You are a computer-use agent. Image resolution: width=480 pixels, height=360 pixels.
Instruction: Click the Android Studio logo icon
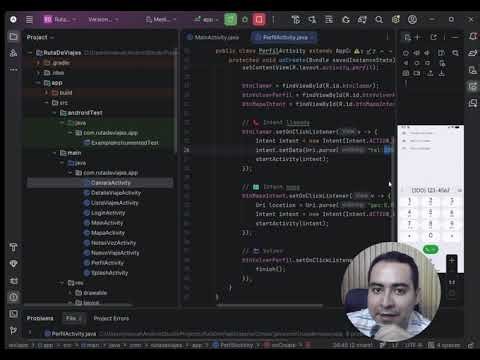(x=13, y=20)
